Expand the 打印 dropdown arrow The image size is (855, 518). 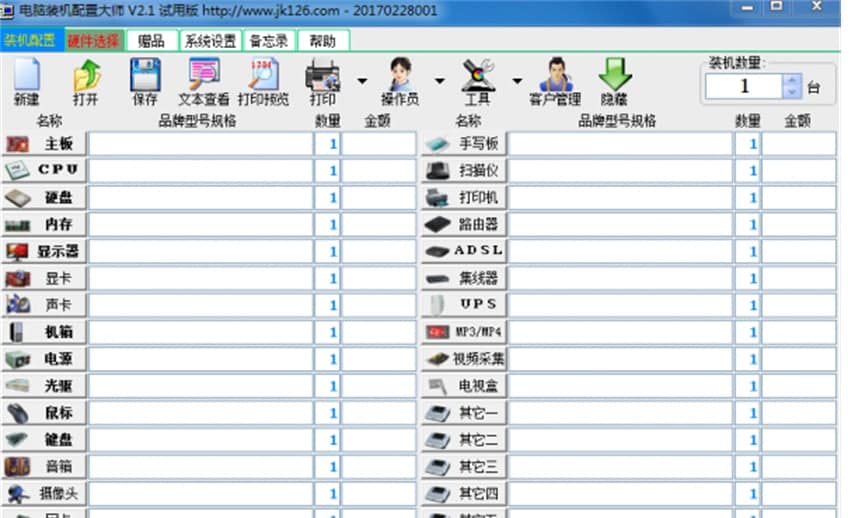coord(362,81)
